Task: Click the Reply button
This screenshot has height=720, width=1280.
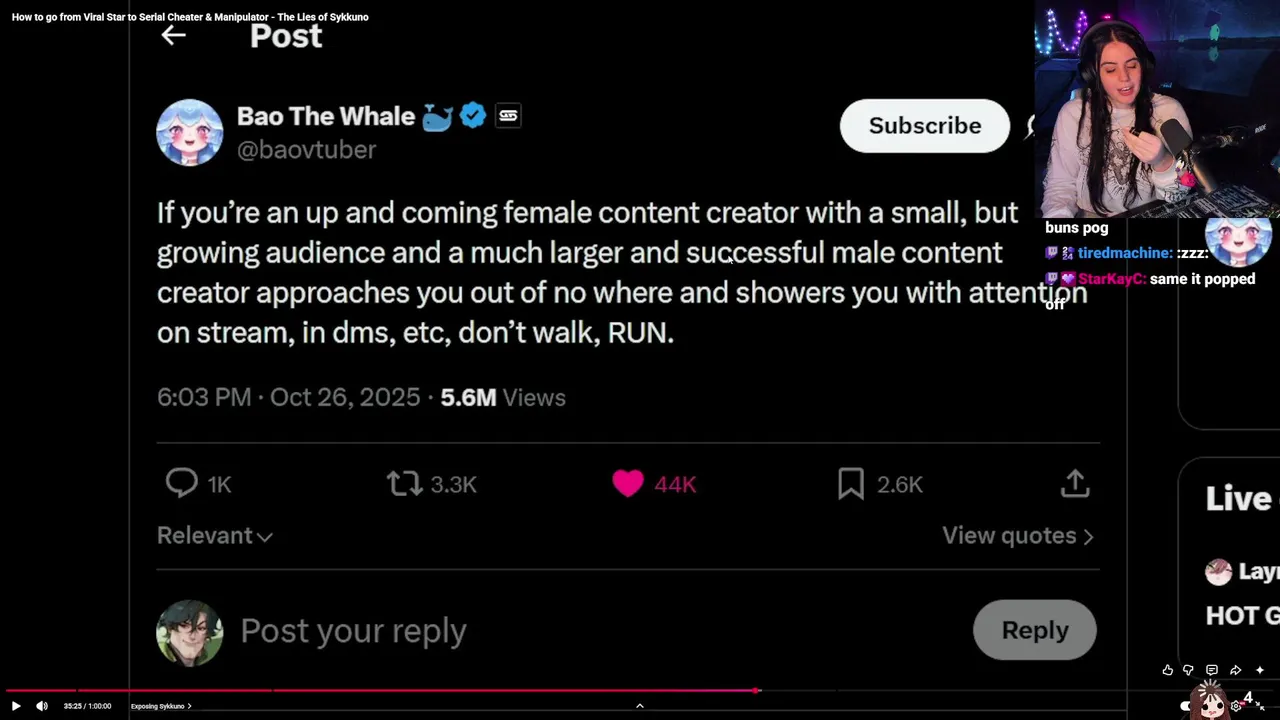Action: [x=1035, y=630]
